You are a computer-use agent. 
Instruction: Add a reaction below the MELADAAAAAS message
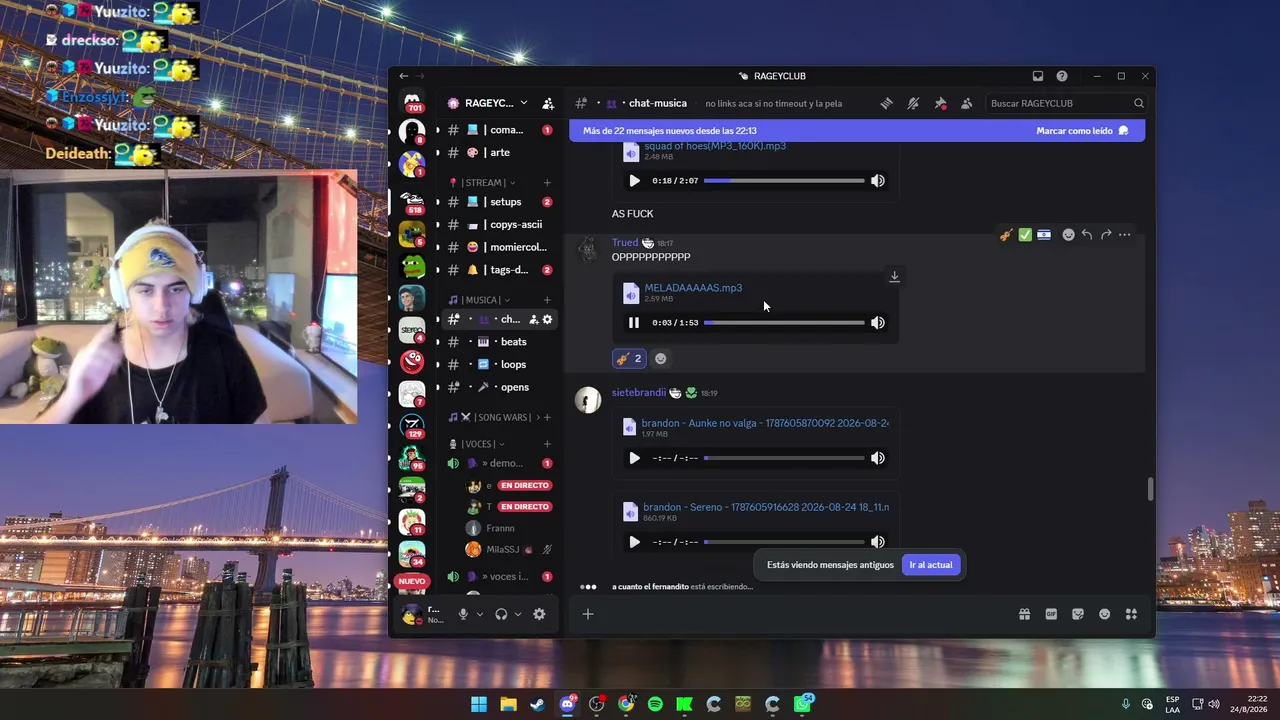[x=660, y=359]
